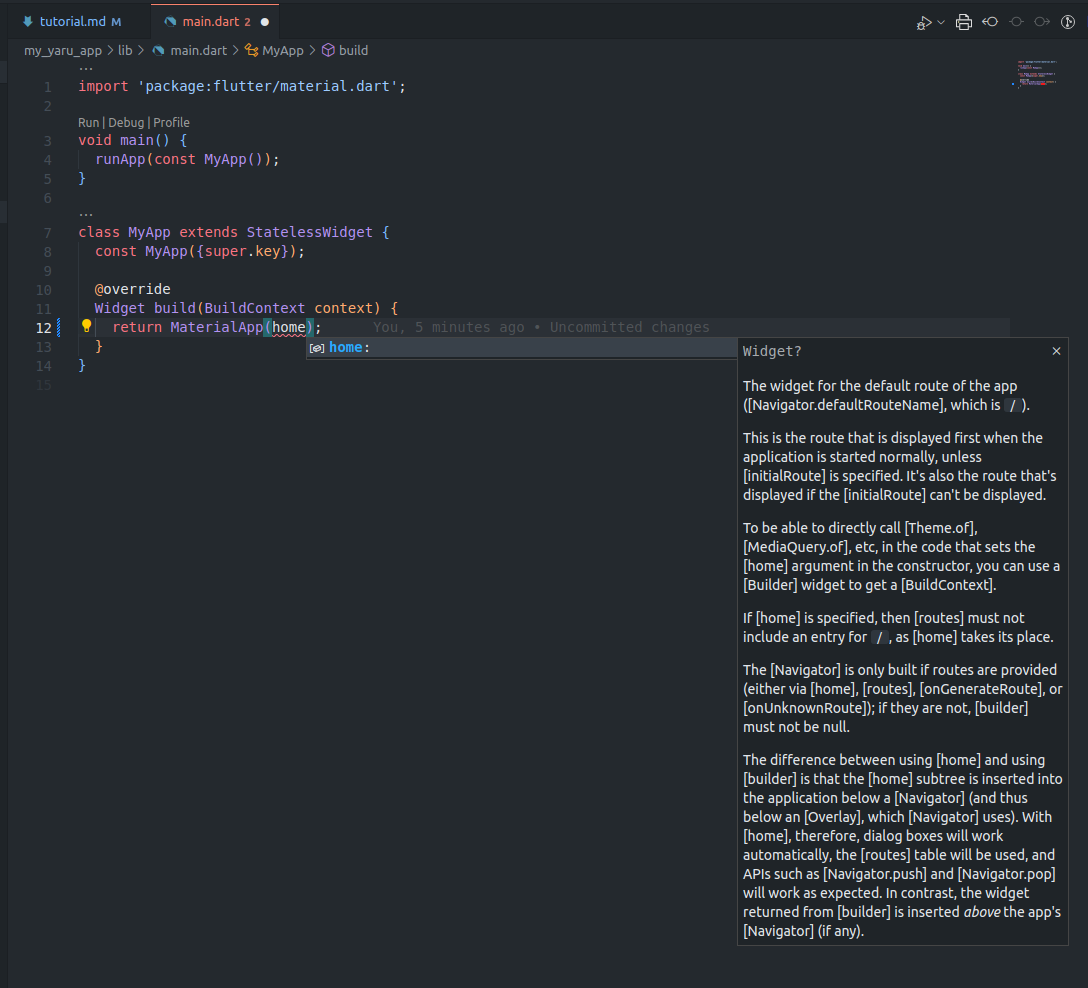The image size is (1088, 988).
Task: Open the run options dropdown chevron
Action: pos(941,23)
